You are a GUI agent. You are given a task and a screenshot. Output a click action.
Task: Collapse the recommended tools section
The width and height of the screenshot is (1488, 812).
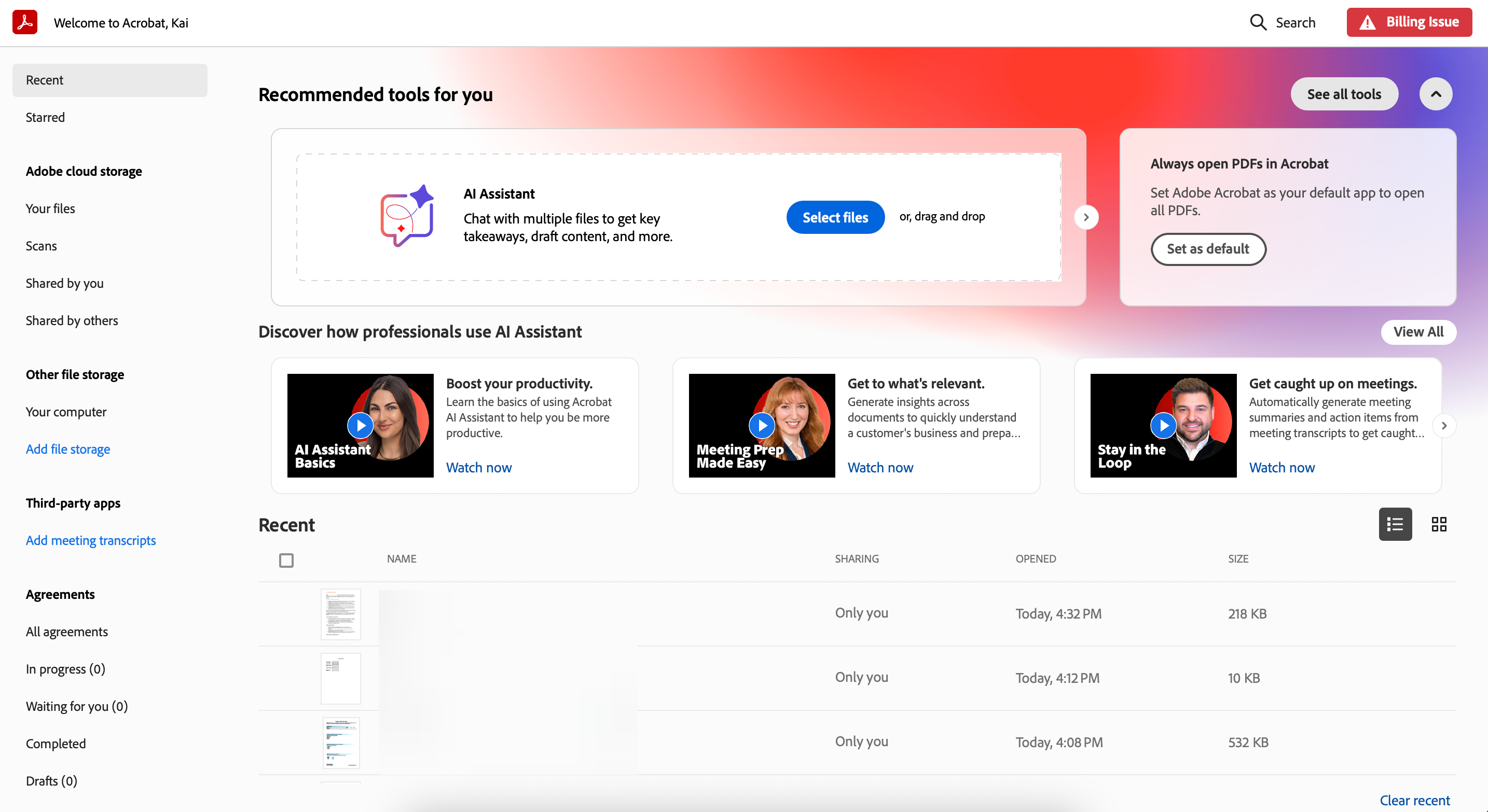[1436, 94]
